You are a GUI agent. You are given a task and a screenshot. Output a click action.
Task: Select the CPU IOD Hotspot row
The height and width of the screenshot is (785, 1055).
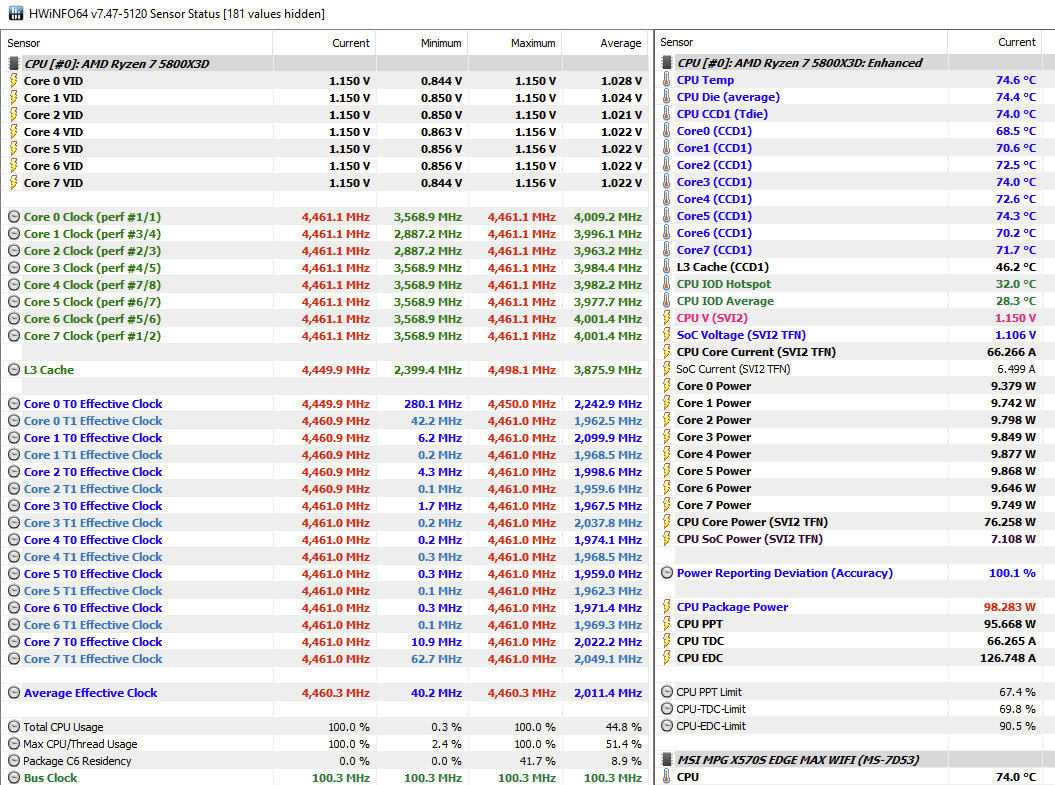854,284
